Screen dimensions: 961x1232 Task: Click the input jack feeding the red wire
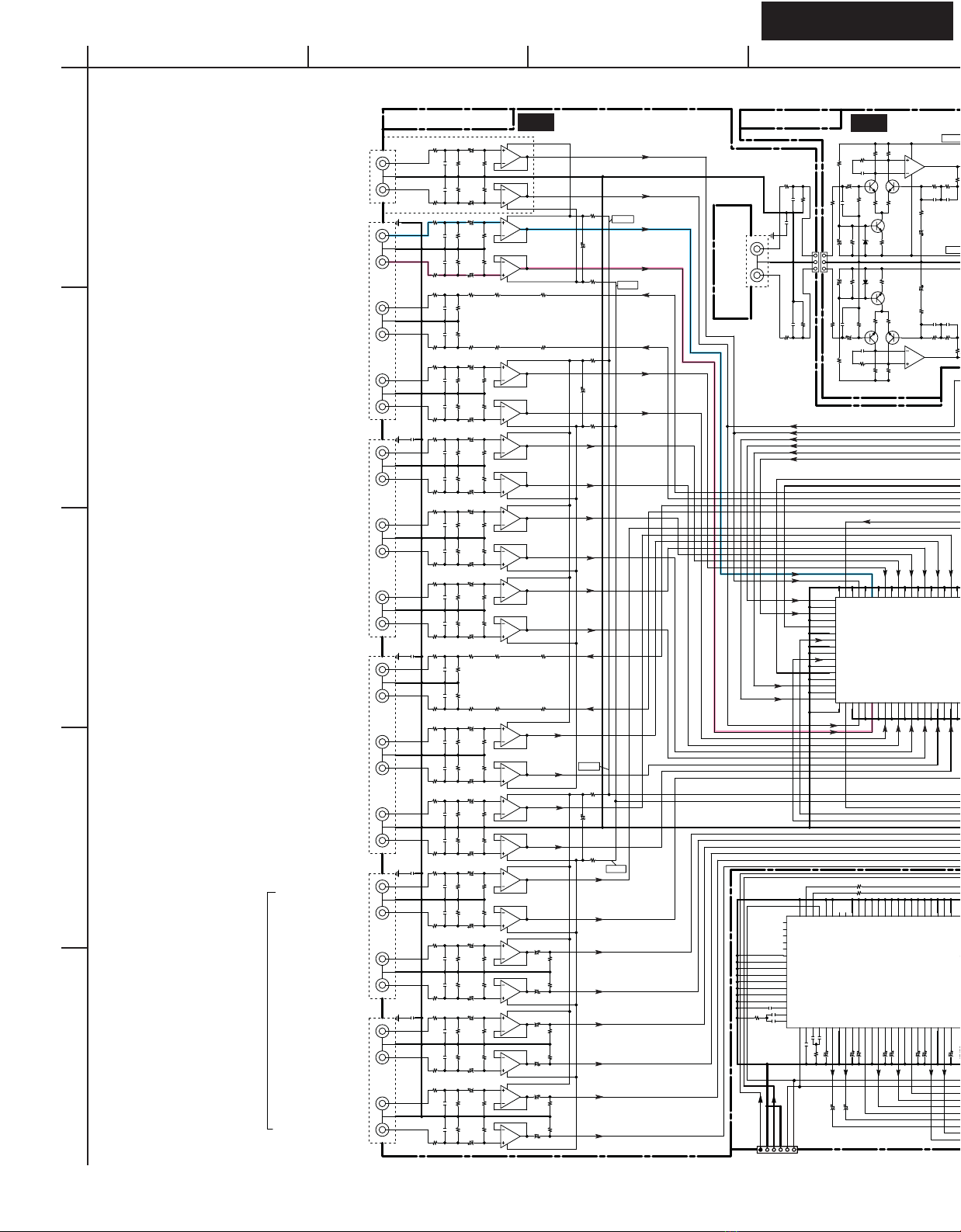[x=382, y=262]
